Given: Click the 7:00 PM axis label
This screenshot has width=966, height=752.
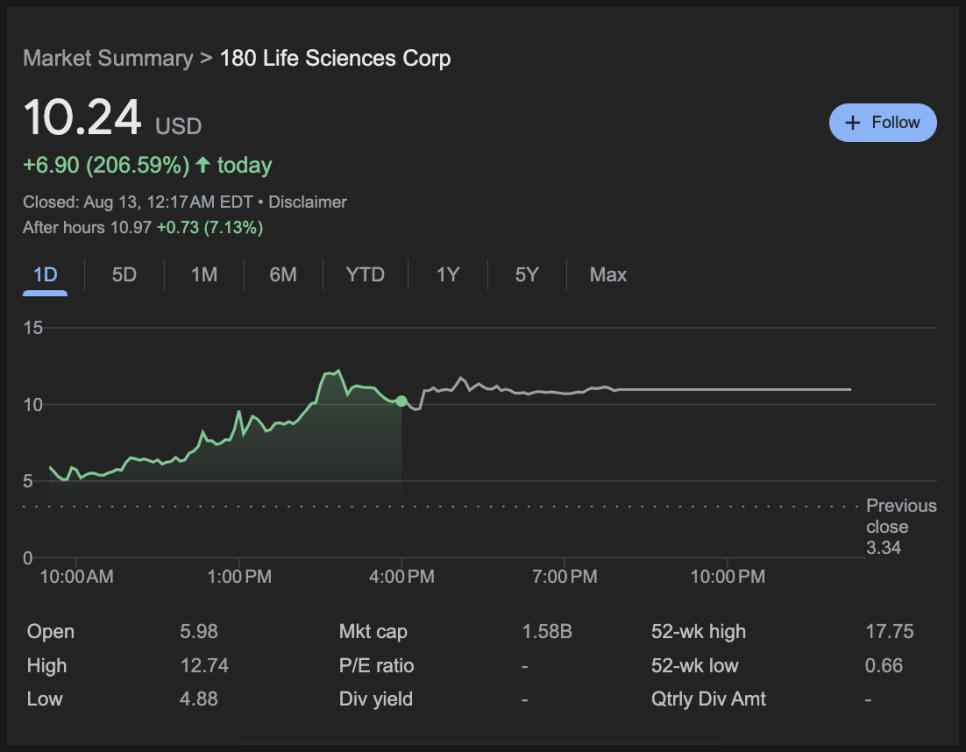Looking at the screenshot, I should (564, 576).
